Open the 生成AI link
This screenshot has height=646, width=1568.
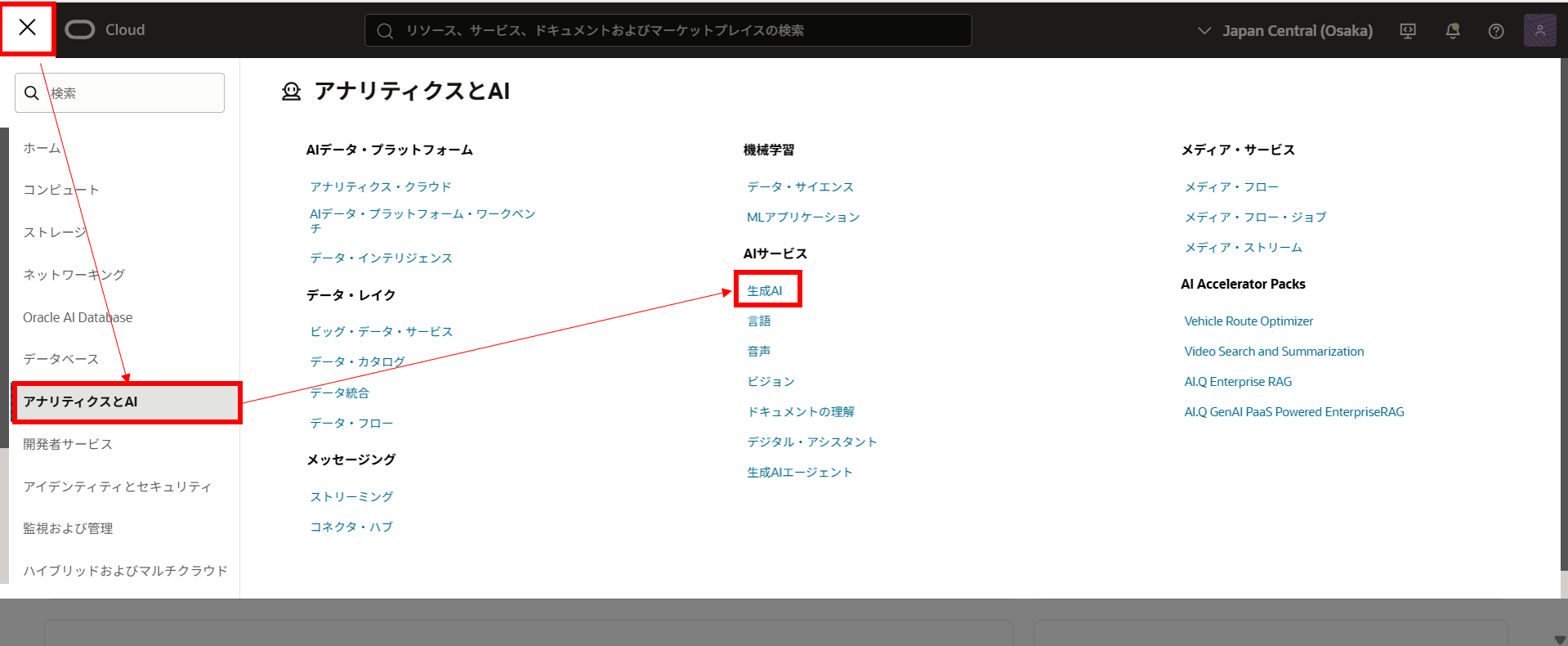pyautogui.click(x=765, y=290)
